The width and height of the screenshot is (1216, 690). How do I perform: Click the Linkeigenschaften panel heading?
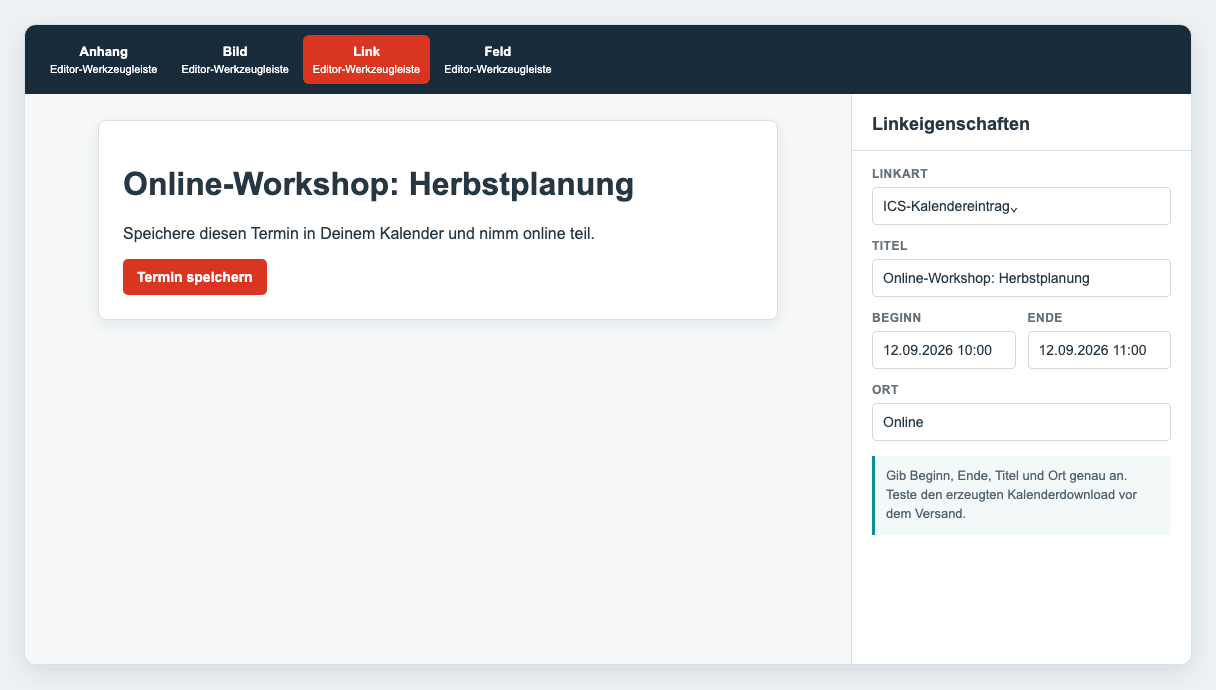tap(951, 124)
